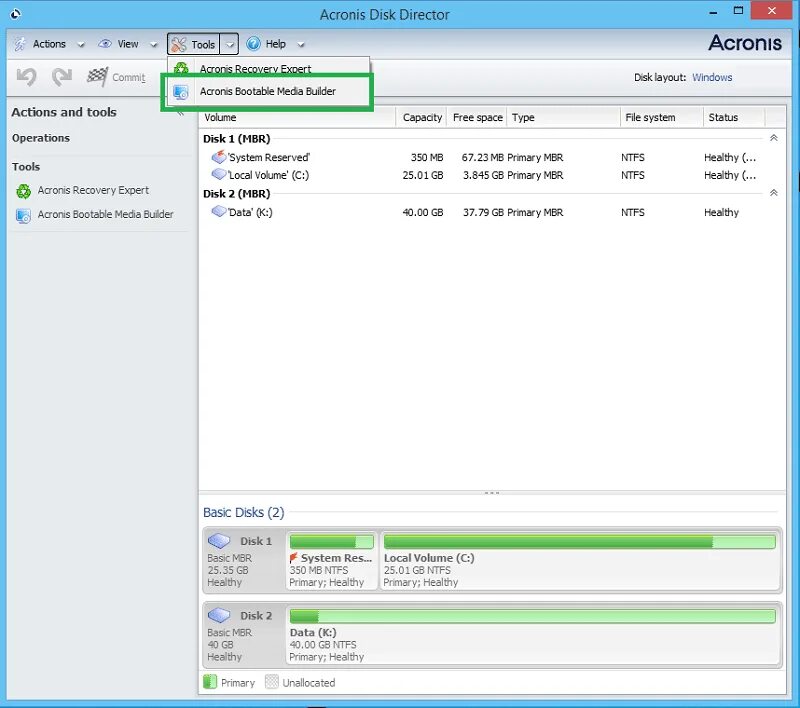Click the Disk 2 drive icon in Basic Disks
The image size is (800, 708).
[x=219, y=615]
